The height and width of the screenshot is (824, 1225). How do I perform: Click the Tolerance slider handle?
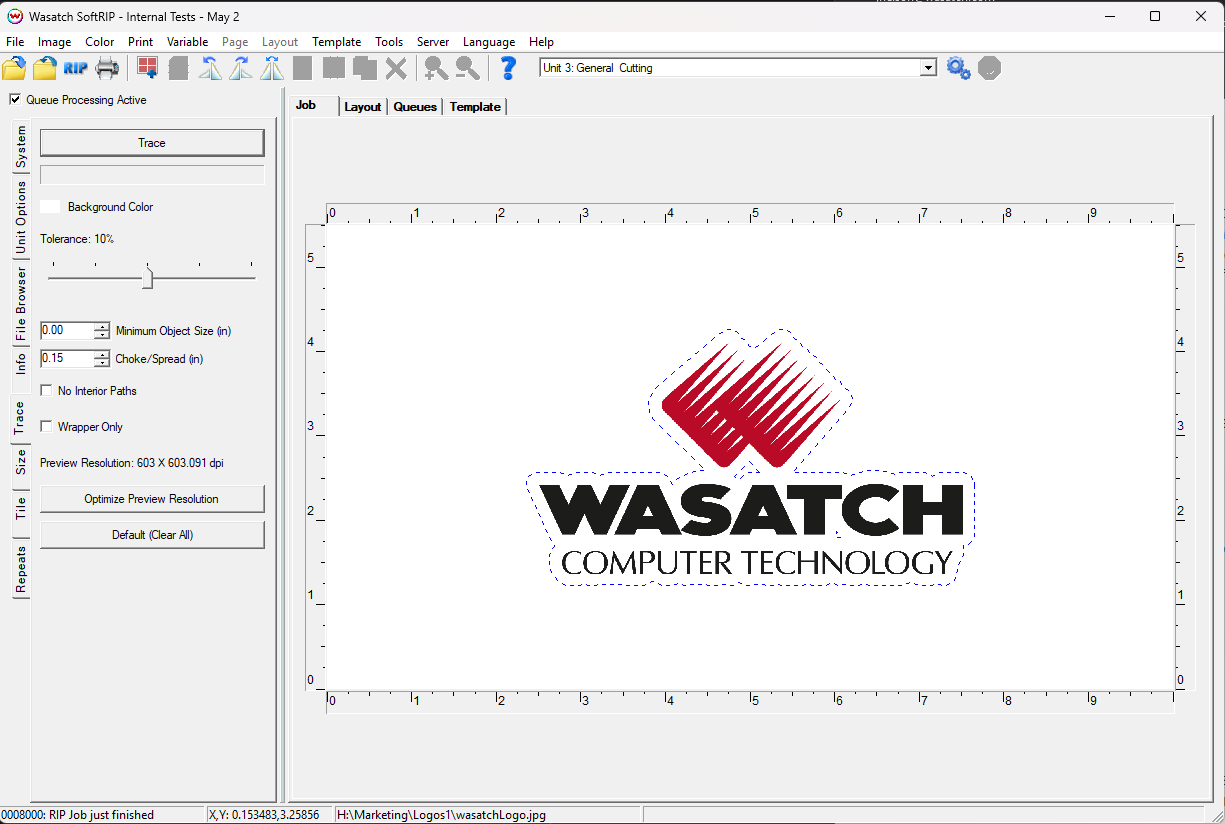(148, 277)
